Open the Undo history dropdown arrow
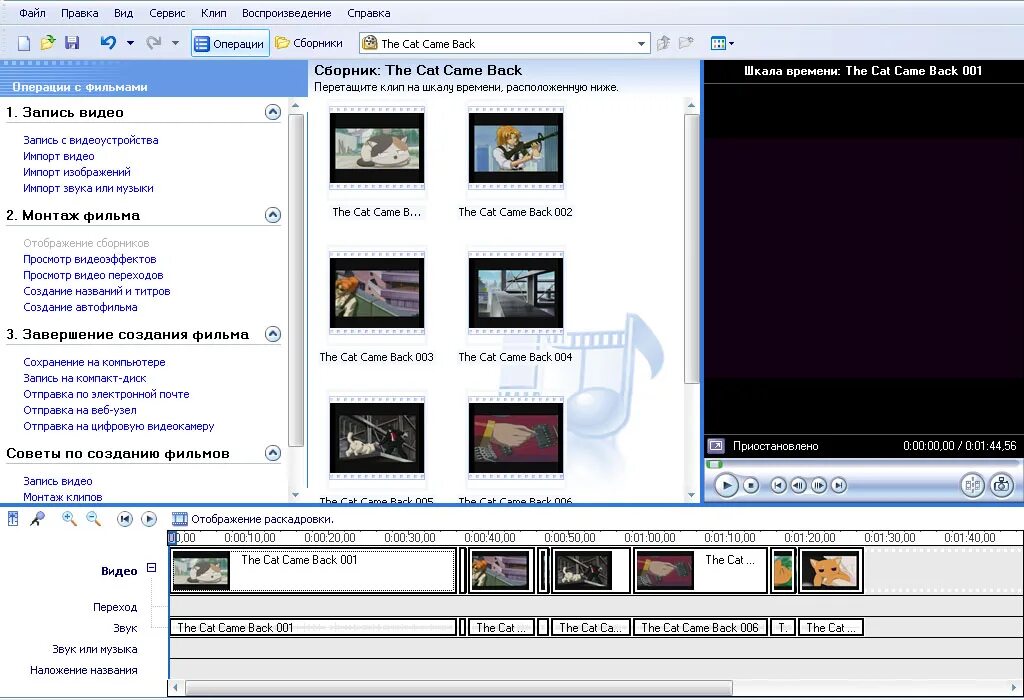 (130, 43)
